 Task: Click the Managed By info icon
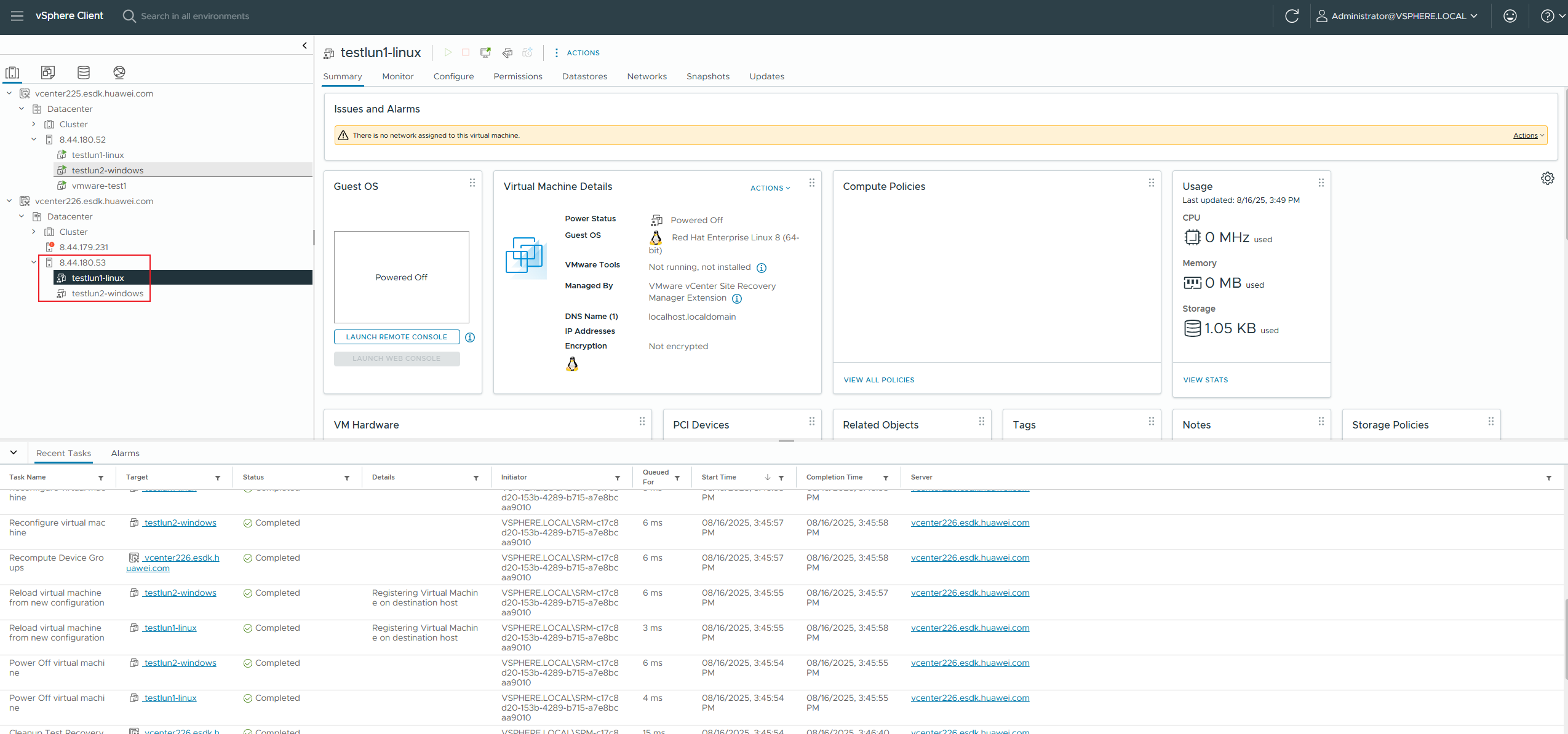[x=737, y=299]
